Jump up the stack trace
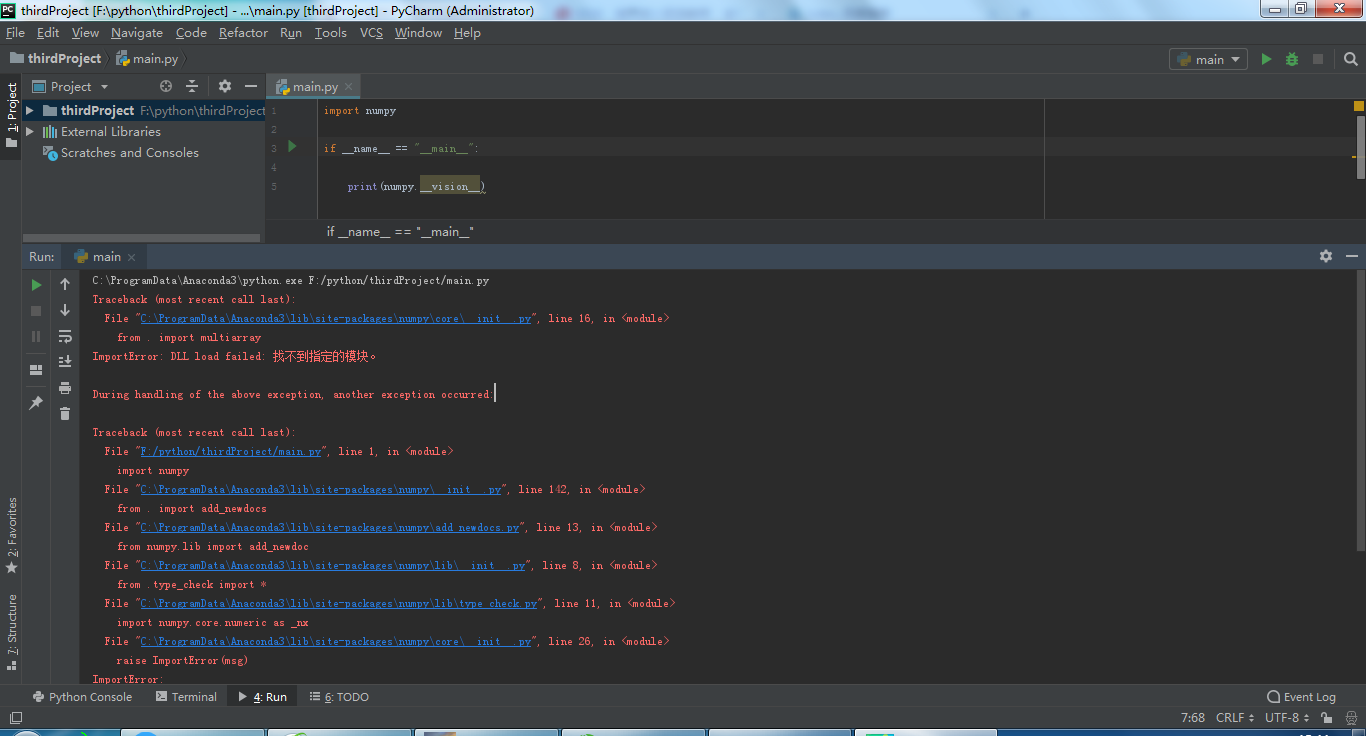This screenshot has width=1366, height=736. (65, 285)
